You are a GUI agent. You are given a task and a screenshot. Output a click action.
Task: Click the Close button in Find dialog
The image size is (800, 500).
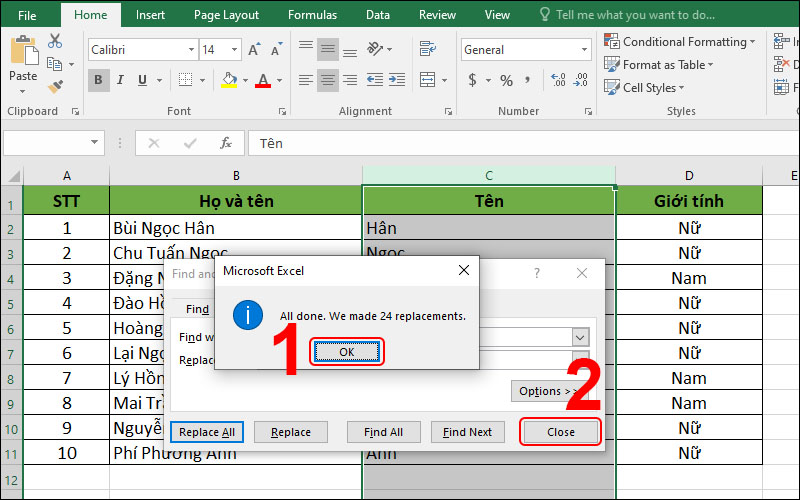[x=561, y=432]
